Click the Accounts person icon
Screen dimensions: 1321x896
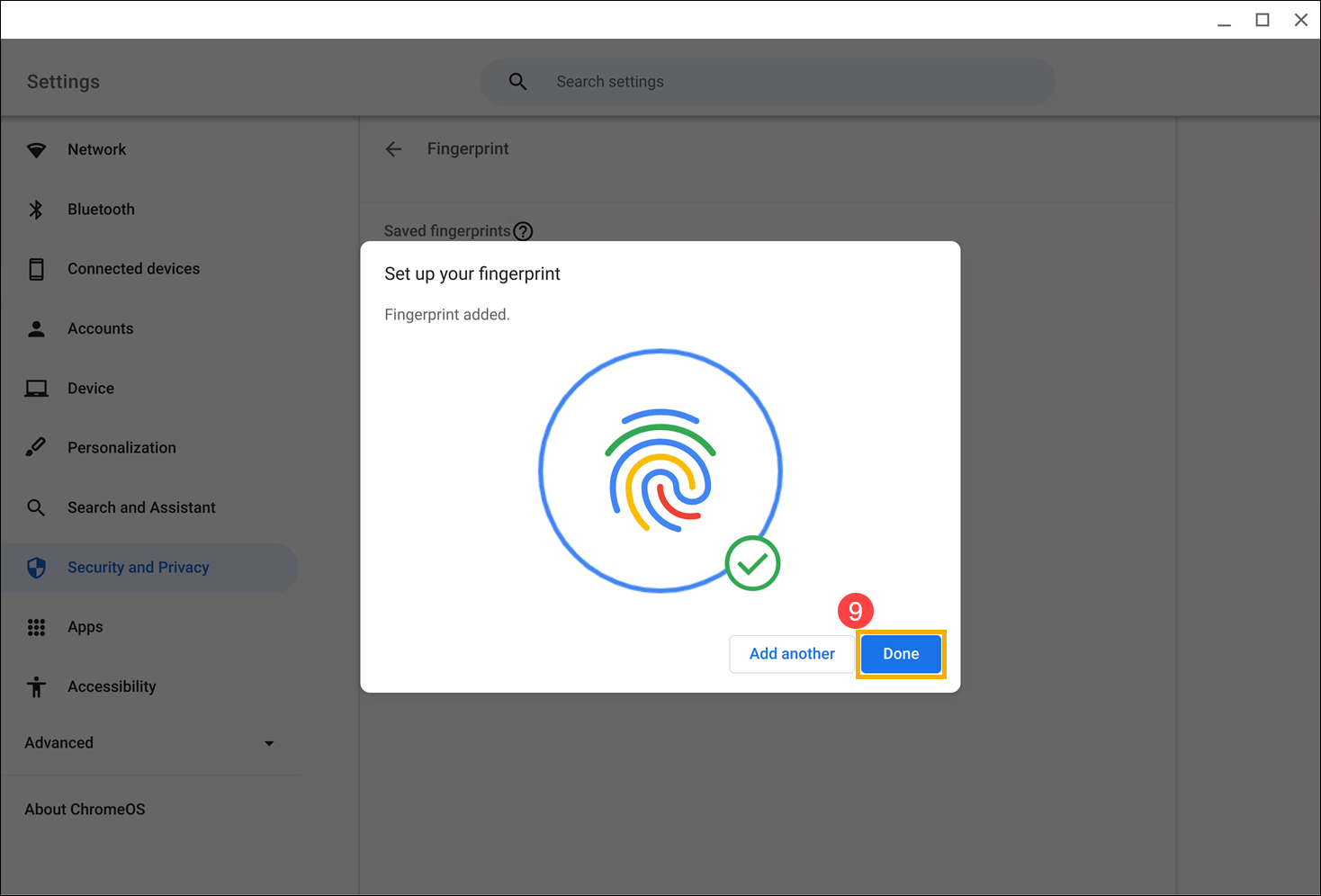[36, 329]
